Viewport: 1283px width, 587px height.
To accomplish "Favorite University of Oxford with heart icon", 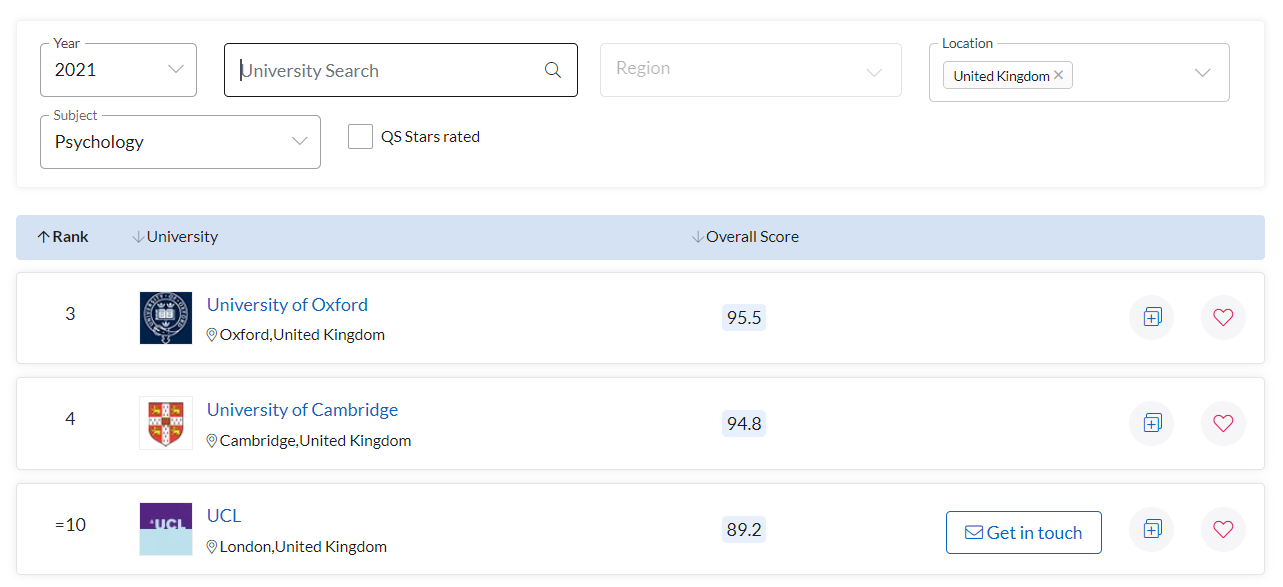I will [1223, 318].
